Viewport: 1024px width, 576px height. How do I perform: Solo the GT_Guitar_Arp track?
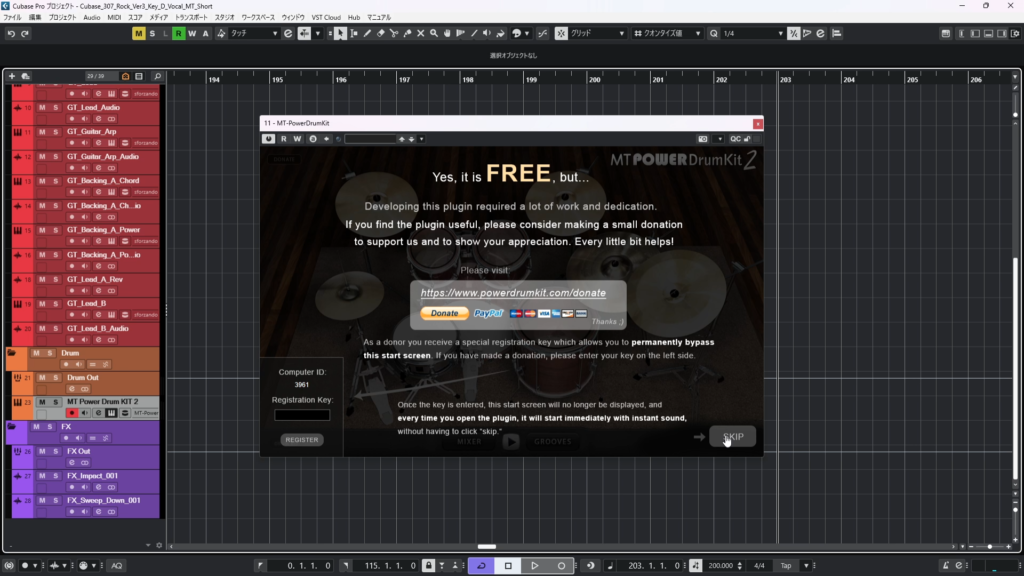click(x=56, y=132)
